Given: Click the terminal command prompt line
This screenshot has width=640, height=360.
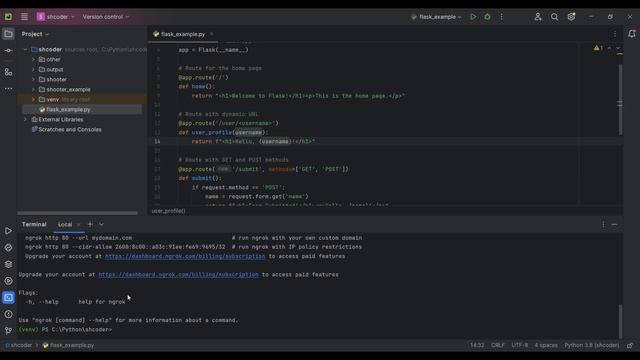Looking at the screenshot, I should point(65,330).
